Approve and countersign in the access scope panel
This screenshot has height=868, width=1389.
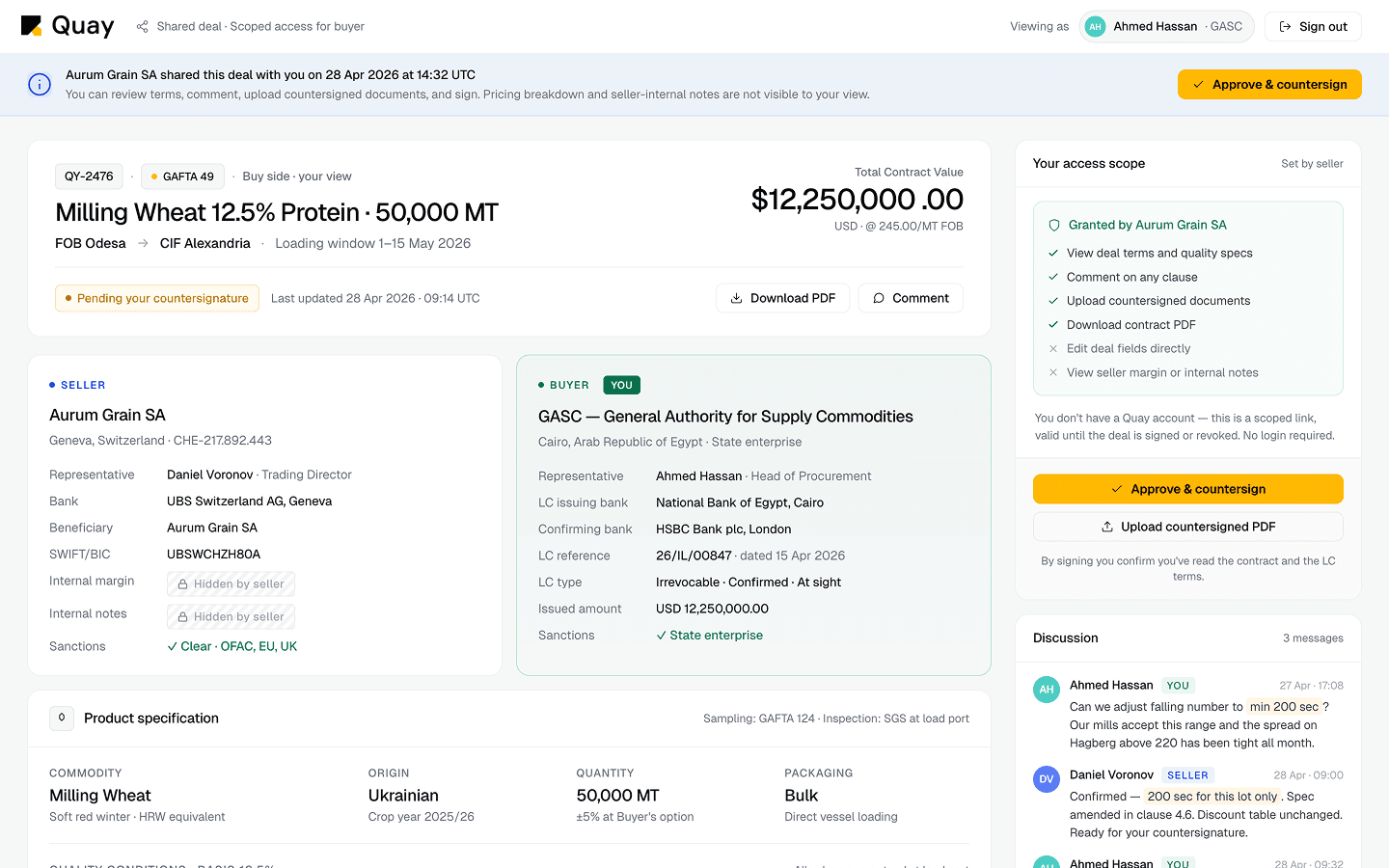[1188, 489]
